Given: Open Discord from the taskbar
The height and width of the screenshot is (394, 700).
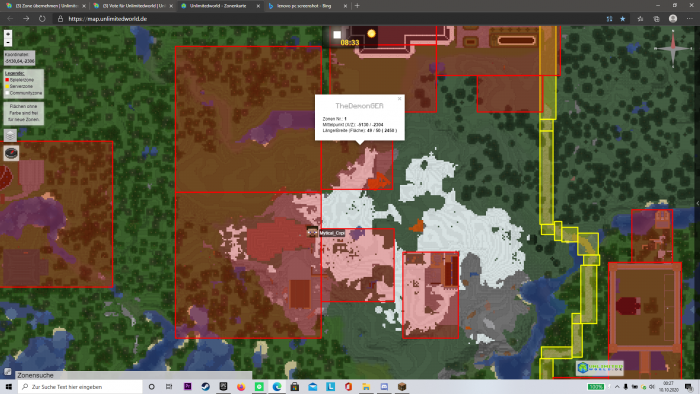Looking at the screenshot, I should (x=384, y=387).
